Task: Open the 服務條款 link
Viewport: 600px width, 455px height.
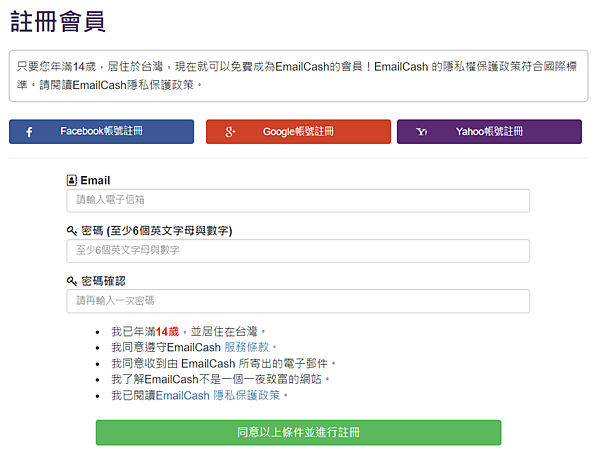Action: pyautogui.click(x=247, y=347)
